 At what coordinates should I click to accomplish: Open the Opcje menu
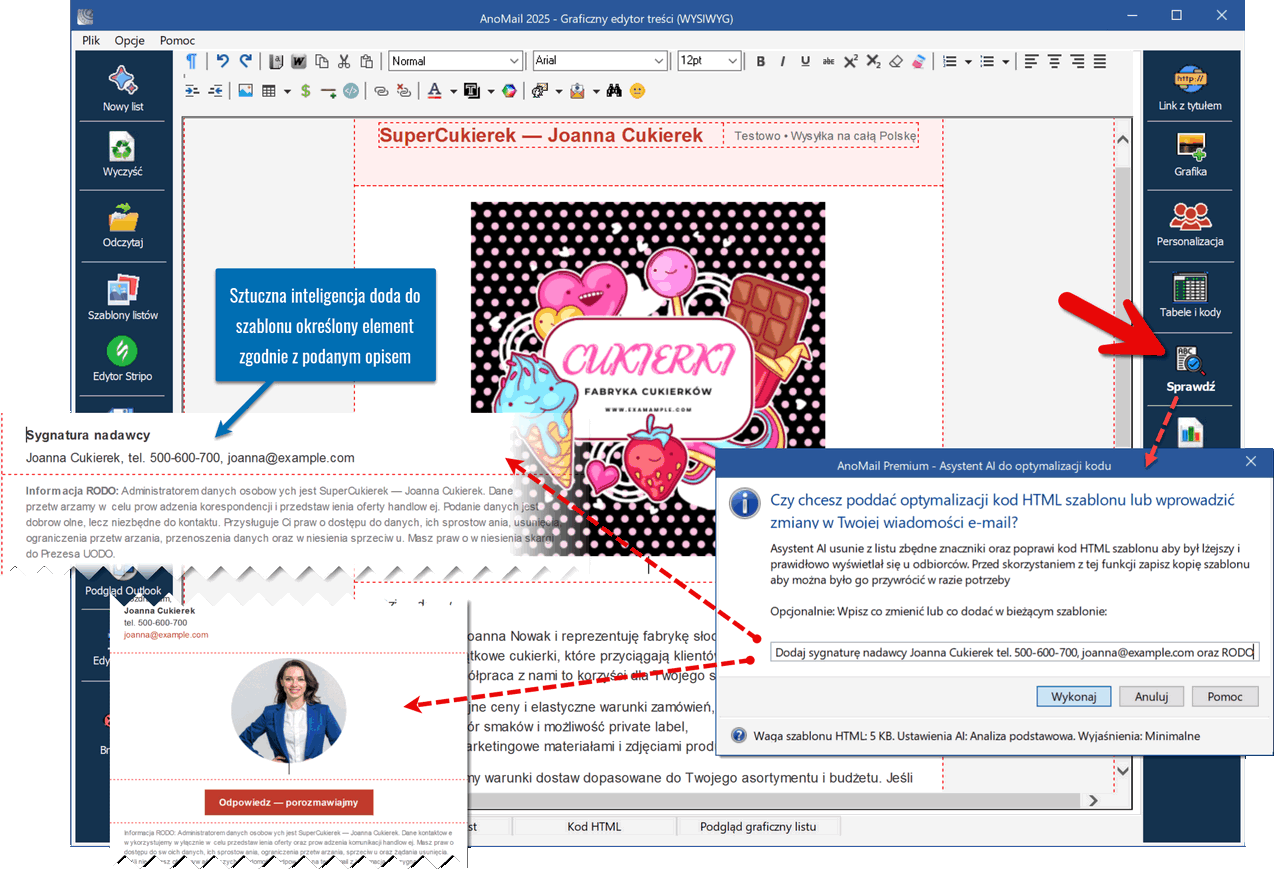click(130, 40)
